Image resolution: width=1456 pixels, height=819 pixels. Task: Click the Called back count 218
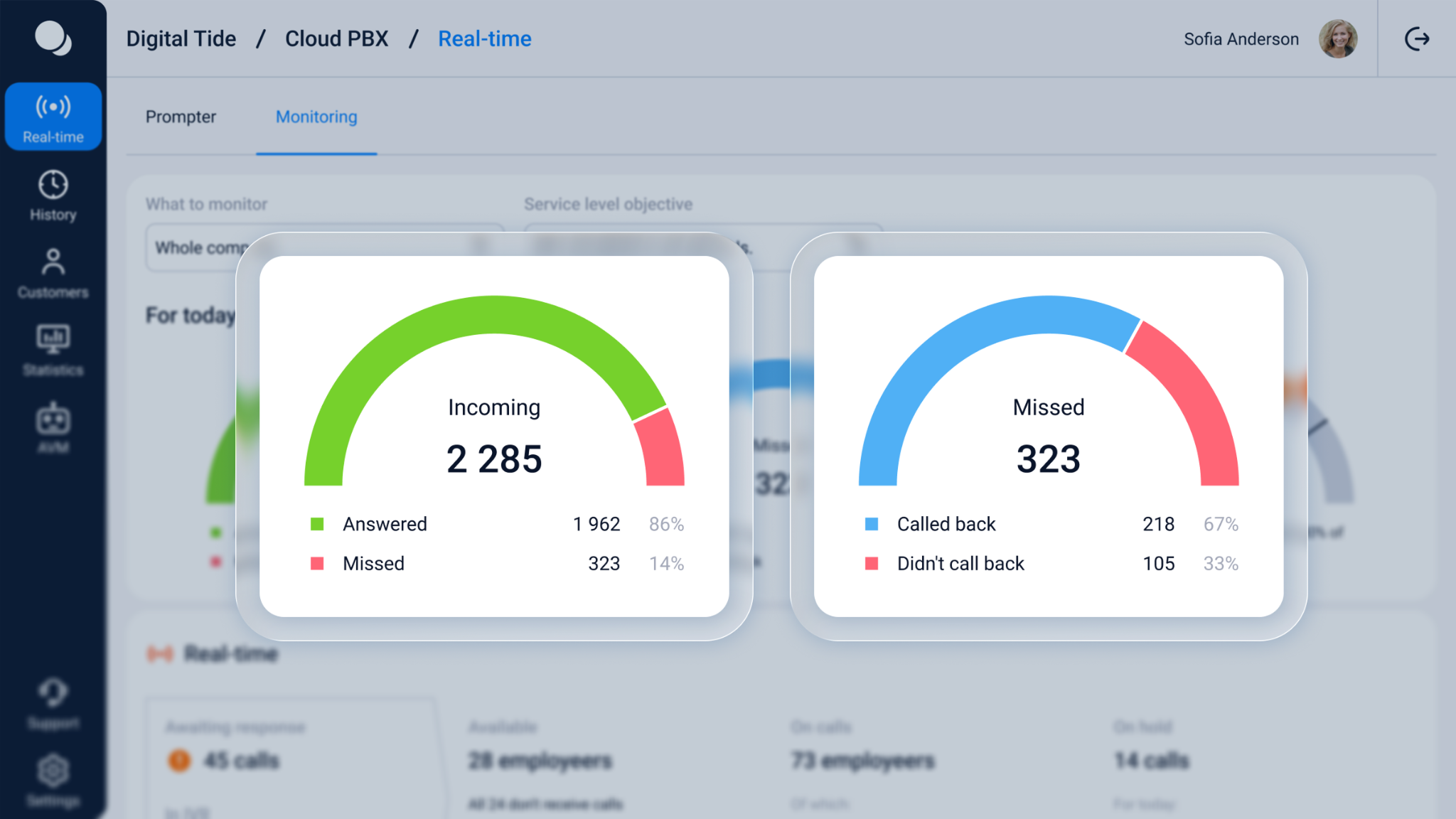pyautogui.click(x=1158, y=524)
